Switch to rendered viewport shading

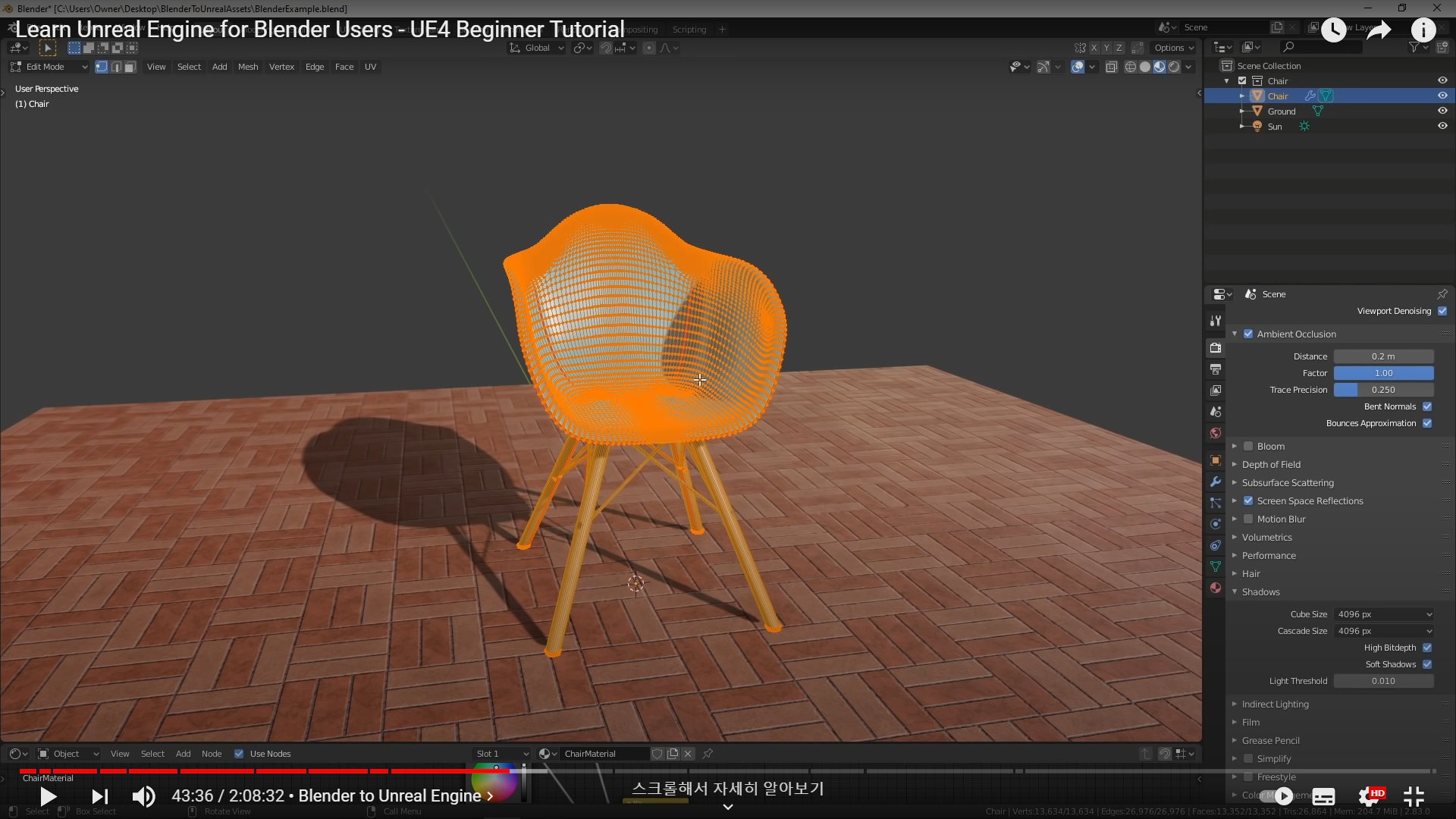pyautogui.click(x=1174, y=67)
